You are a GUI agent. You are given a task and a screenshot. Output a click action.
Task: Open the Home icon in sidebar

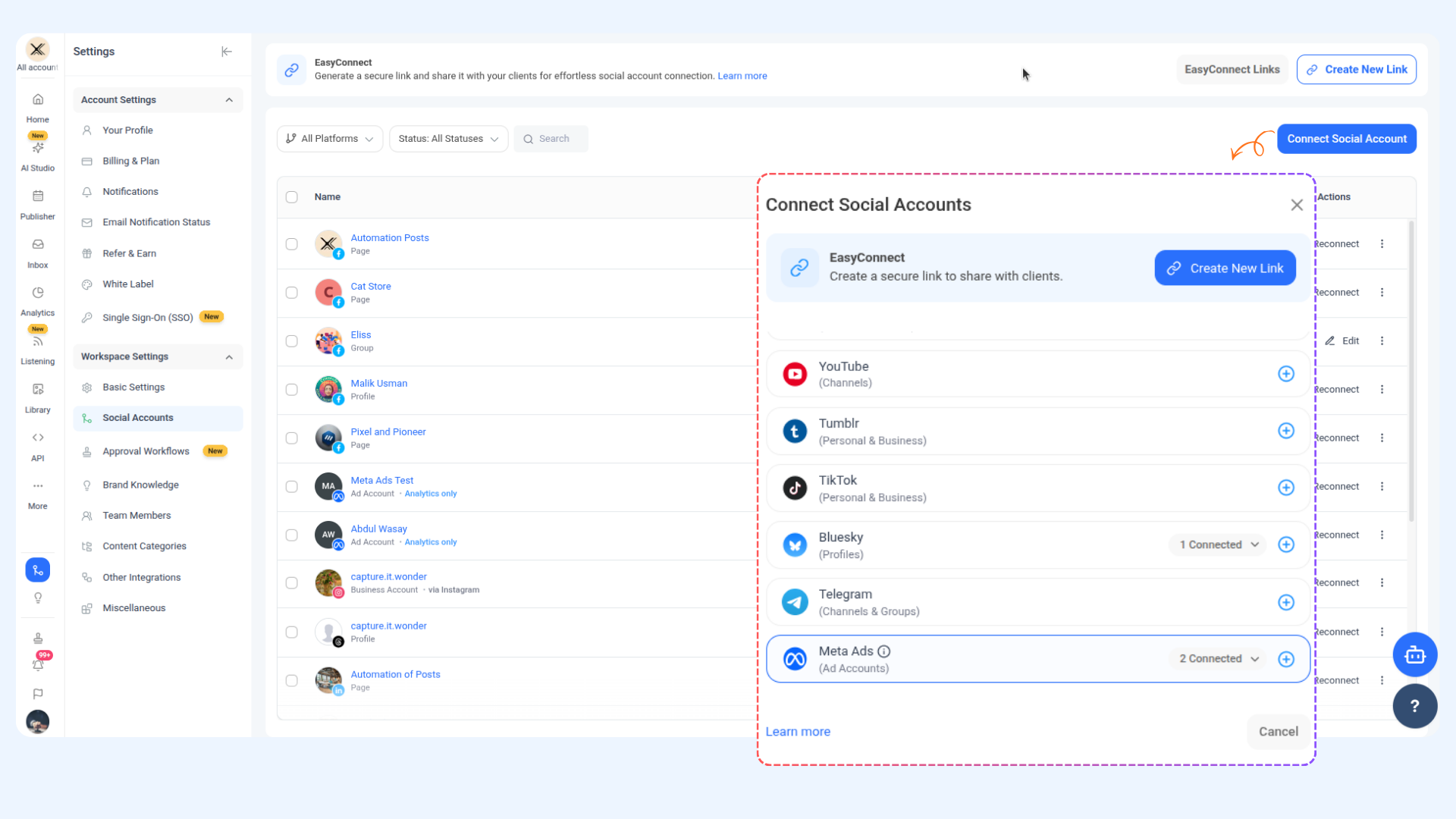point(38,99)
